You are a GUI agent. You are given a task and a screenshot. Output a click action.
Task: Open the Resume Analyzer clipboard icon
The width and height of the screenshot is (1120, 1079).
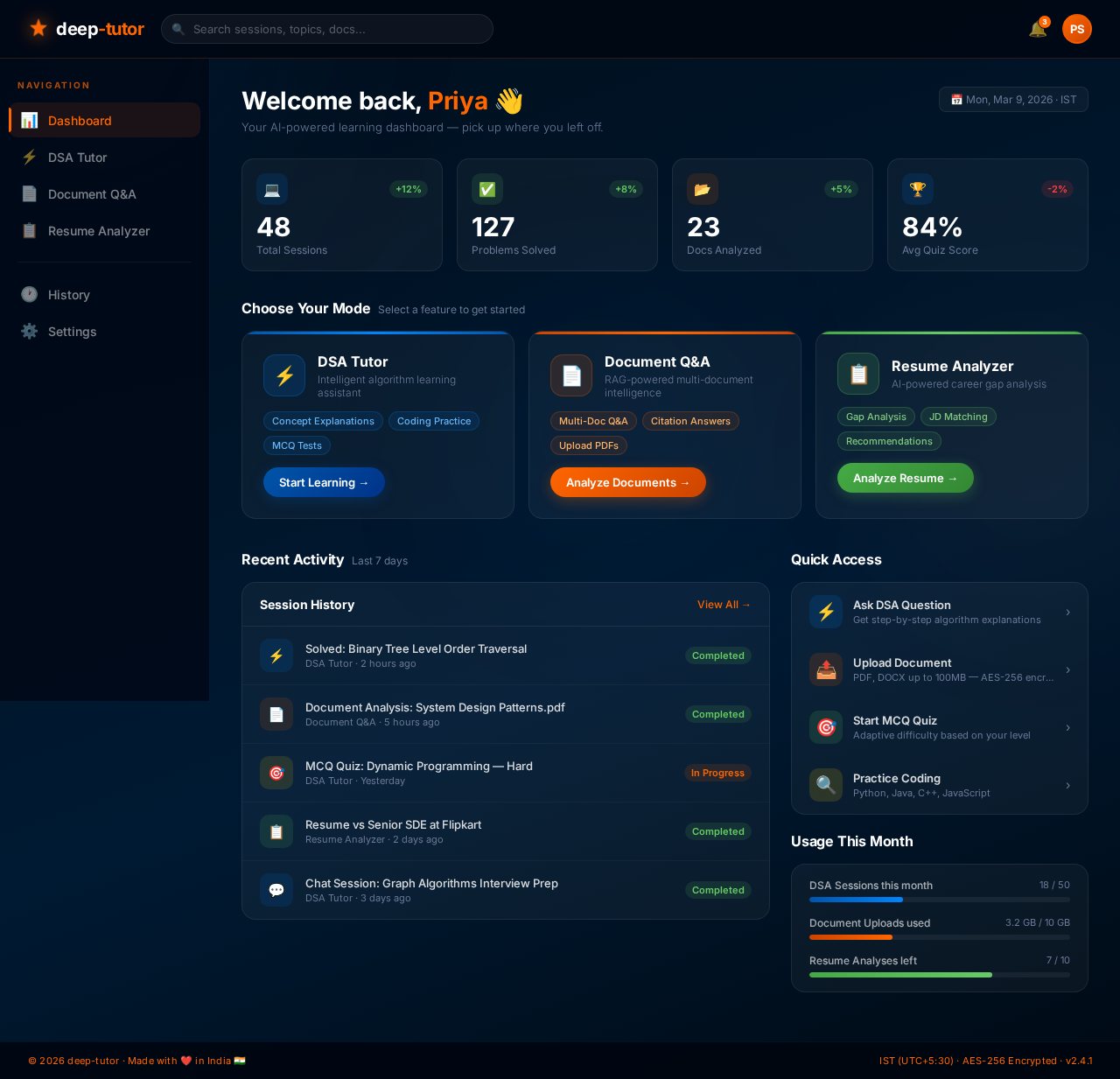[30, 231]
